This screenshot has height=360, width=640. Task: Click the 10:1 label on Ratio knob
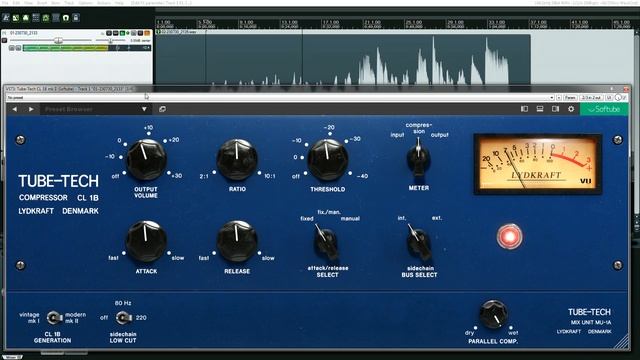pos(269,176)
